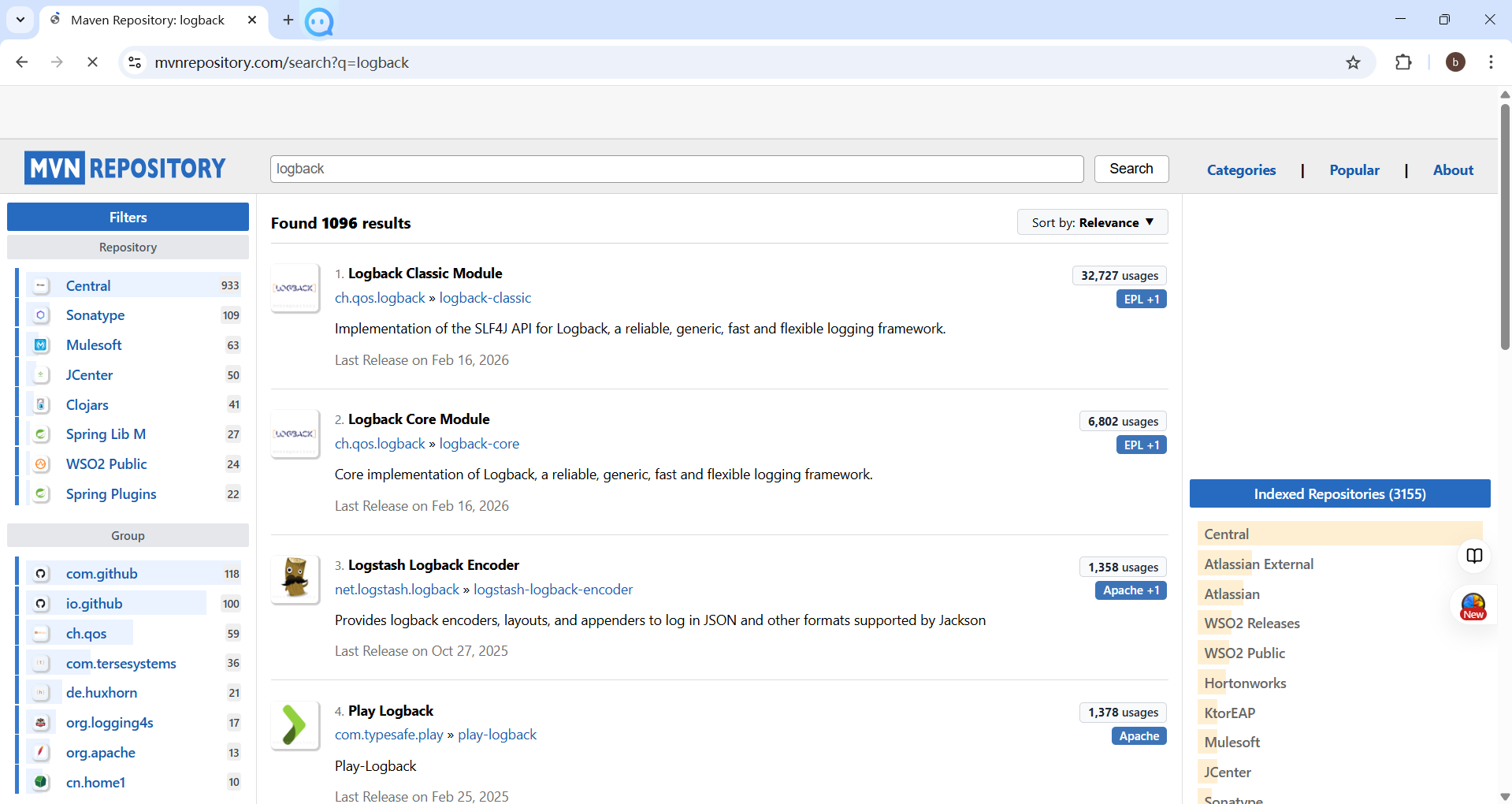Click the Filters header button
The width and height of the screenshot is (1512, 804).
tap(128, 217)
